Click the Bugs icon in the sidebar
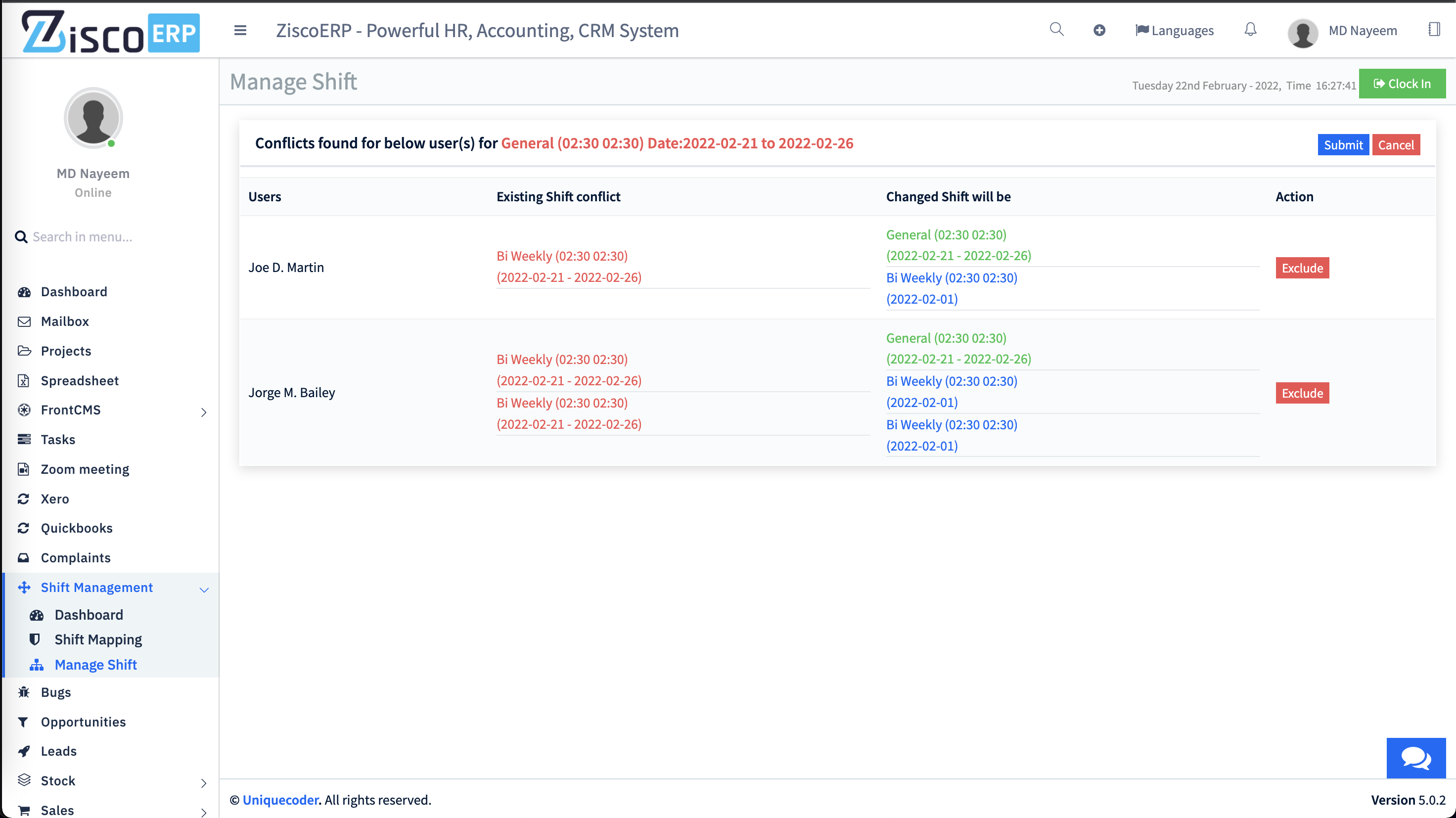 pyautogui.click(x=24, y=692)
